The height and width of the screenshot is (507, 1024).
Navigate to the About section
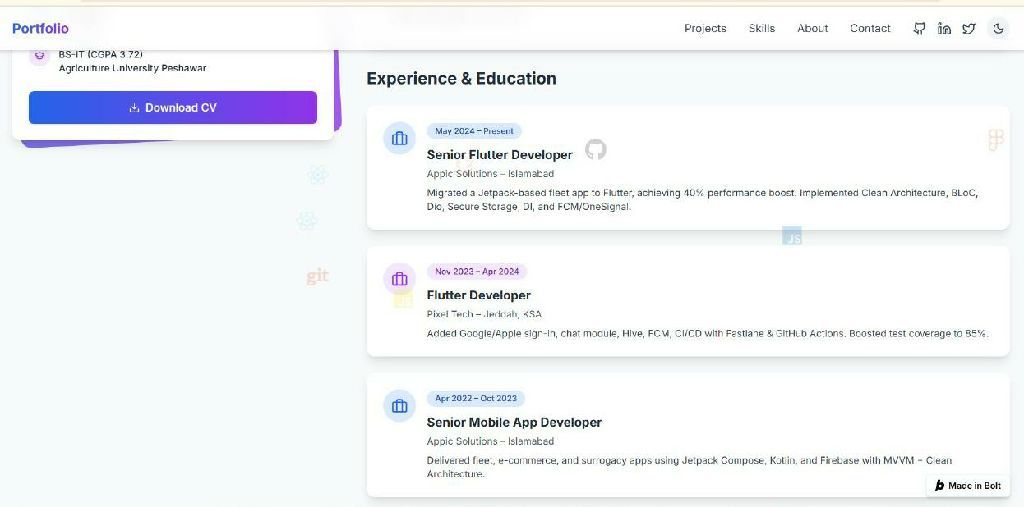[812, 28]
